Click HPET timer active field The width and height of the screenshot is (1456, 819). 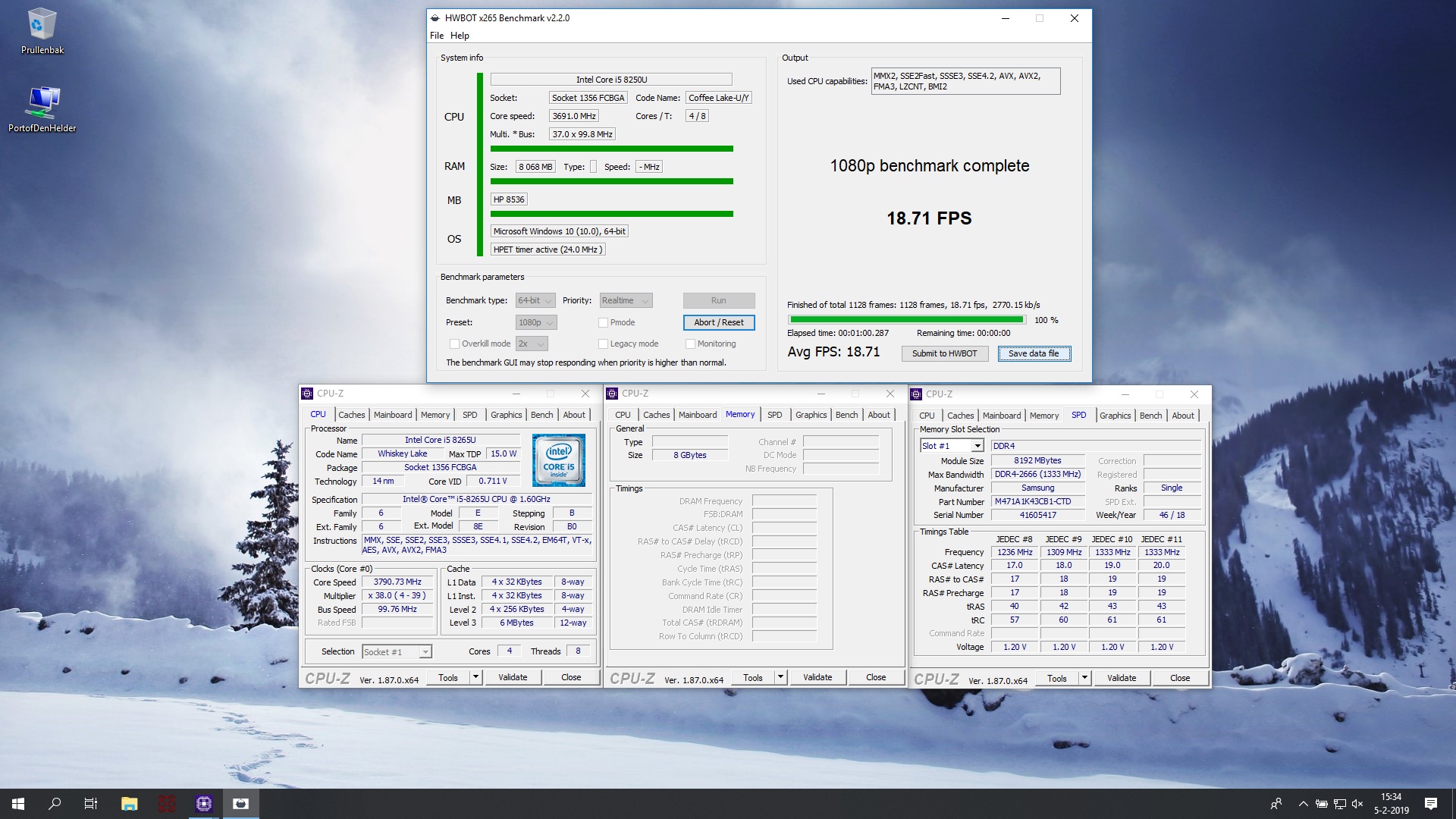(x=548, y=249)
